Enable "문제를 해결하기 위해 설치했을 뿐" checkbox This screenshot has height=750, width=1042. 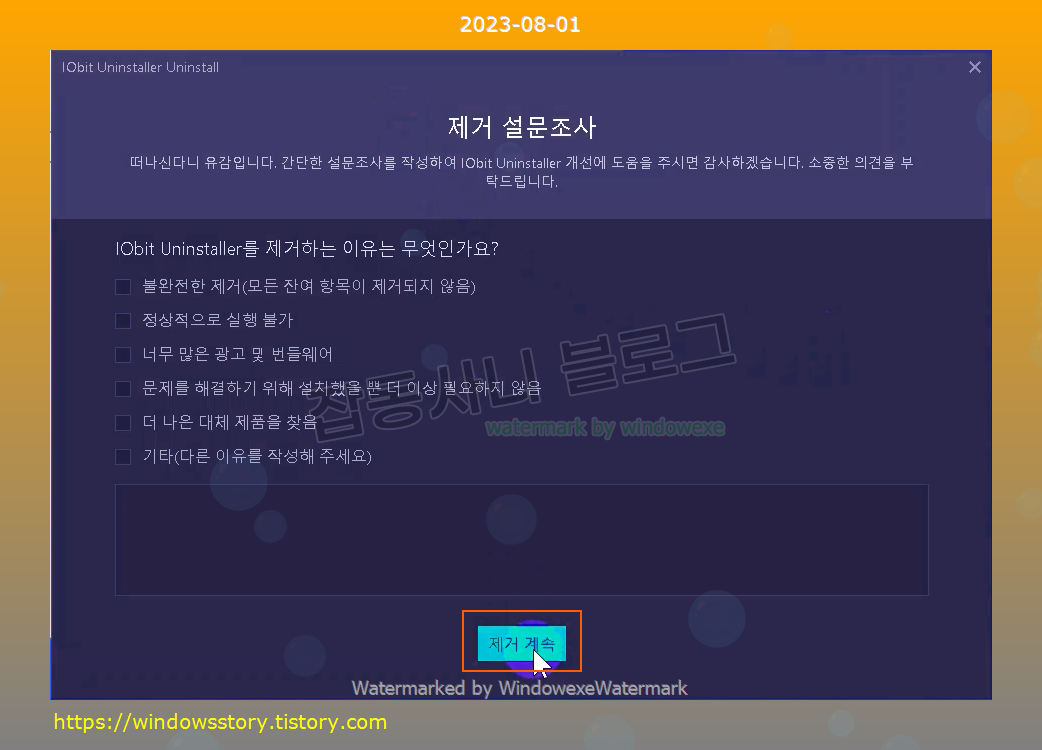coord(123,389)
